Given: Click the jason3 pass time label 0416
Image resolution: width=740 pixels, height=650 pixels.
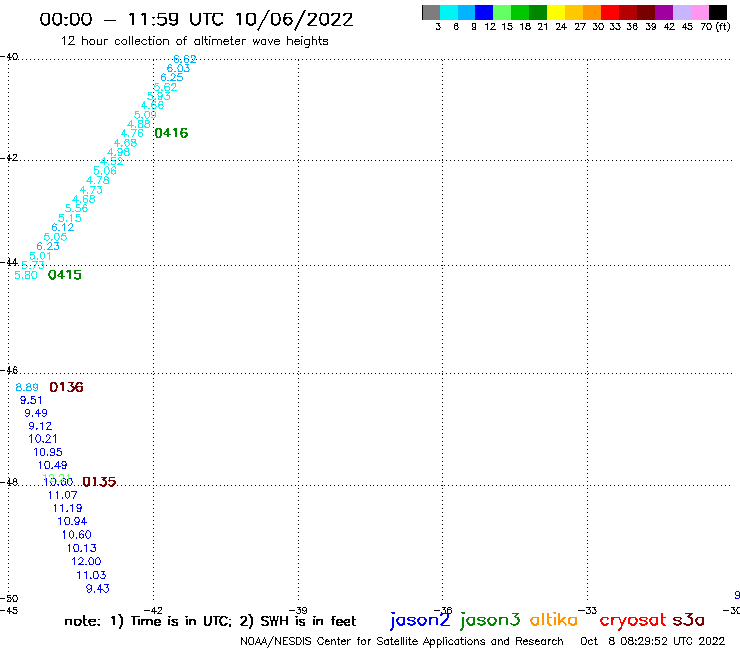Looking at the screenshot, I should [171, 133].
